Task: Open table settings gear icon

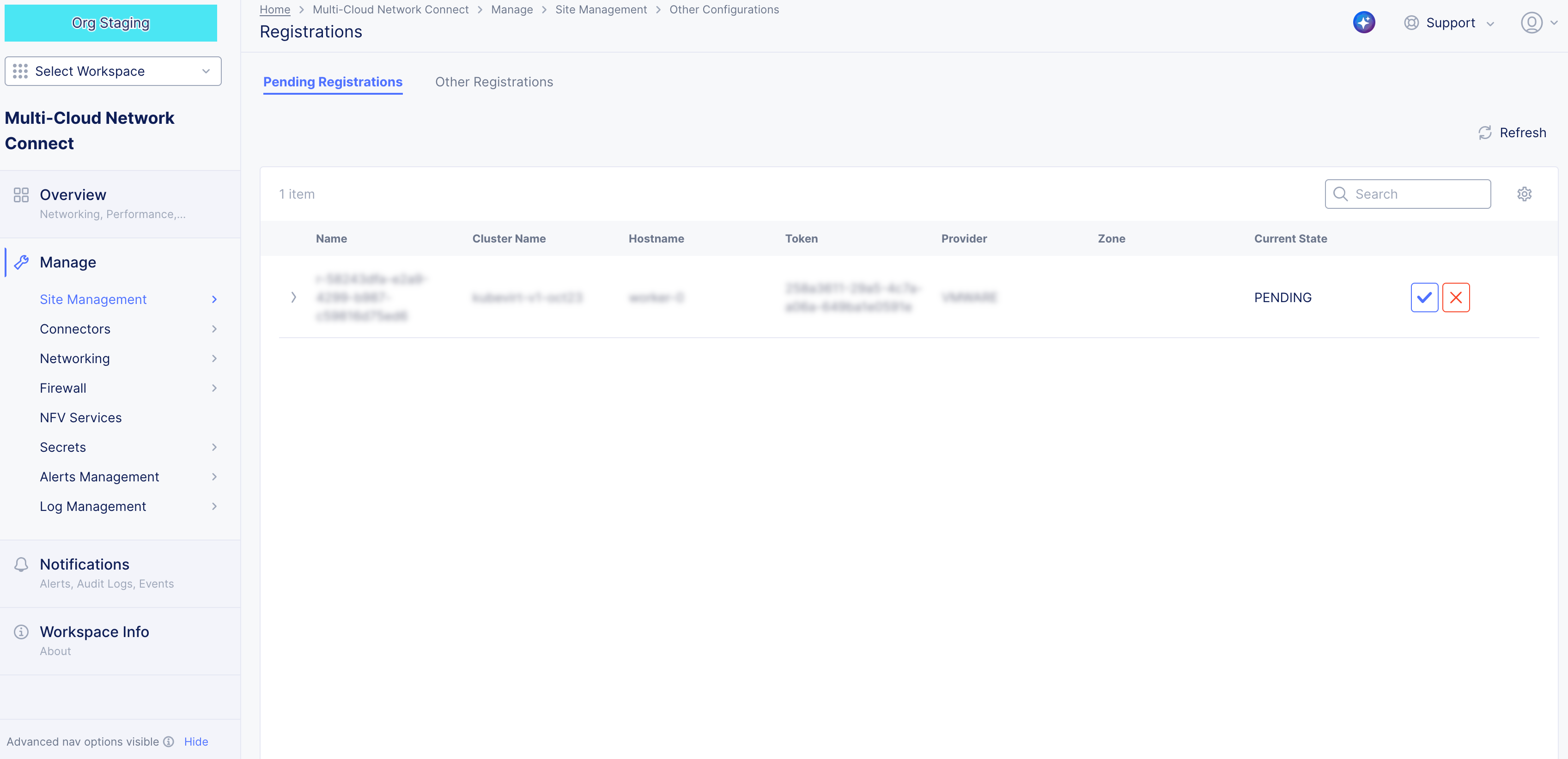Action: click(1524, 194)
